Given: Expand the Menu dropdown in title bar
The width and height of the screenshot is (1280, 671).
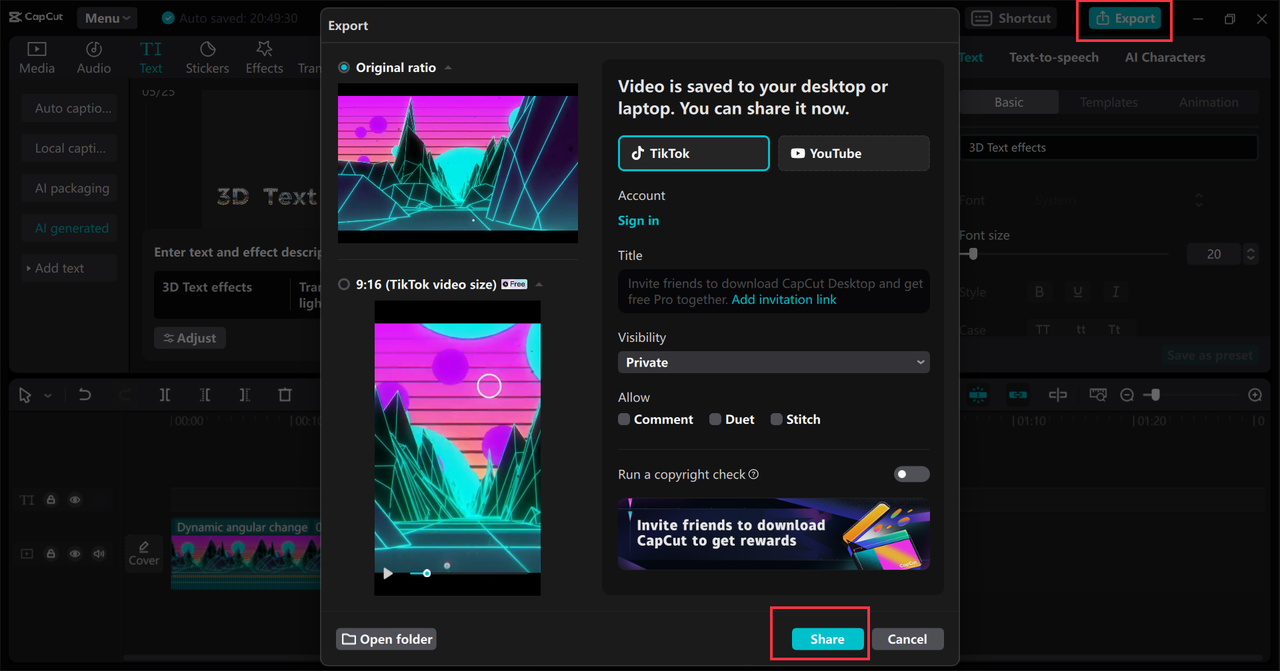Looking at the screenshot, I should click(x=108, y=18).
